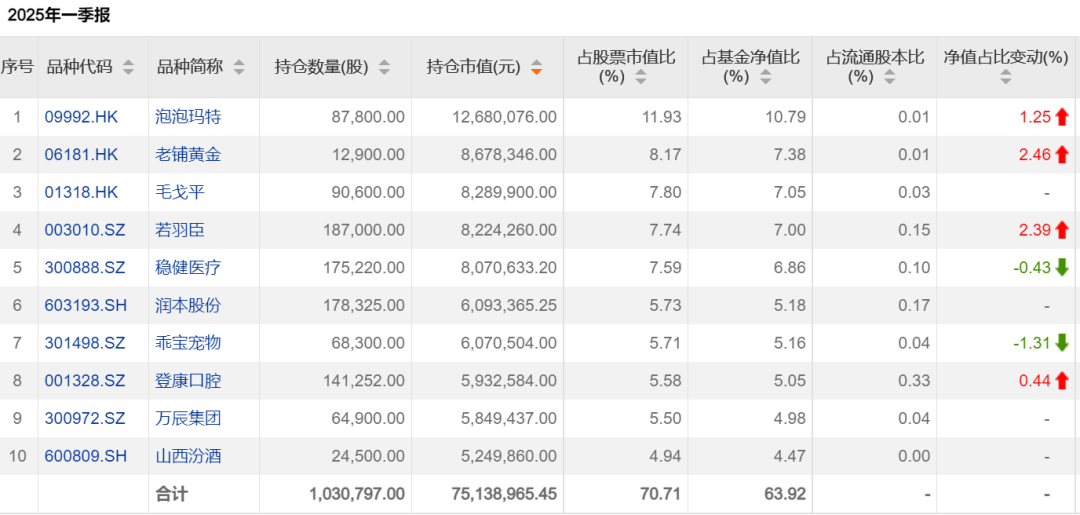Open stock code 301498.SZ

pos(85,343)
